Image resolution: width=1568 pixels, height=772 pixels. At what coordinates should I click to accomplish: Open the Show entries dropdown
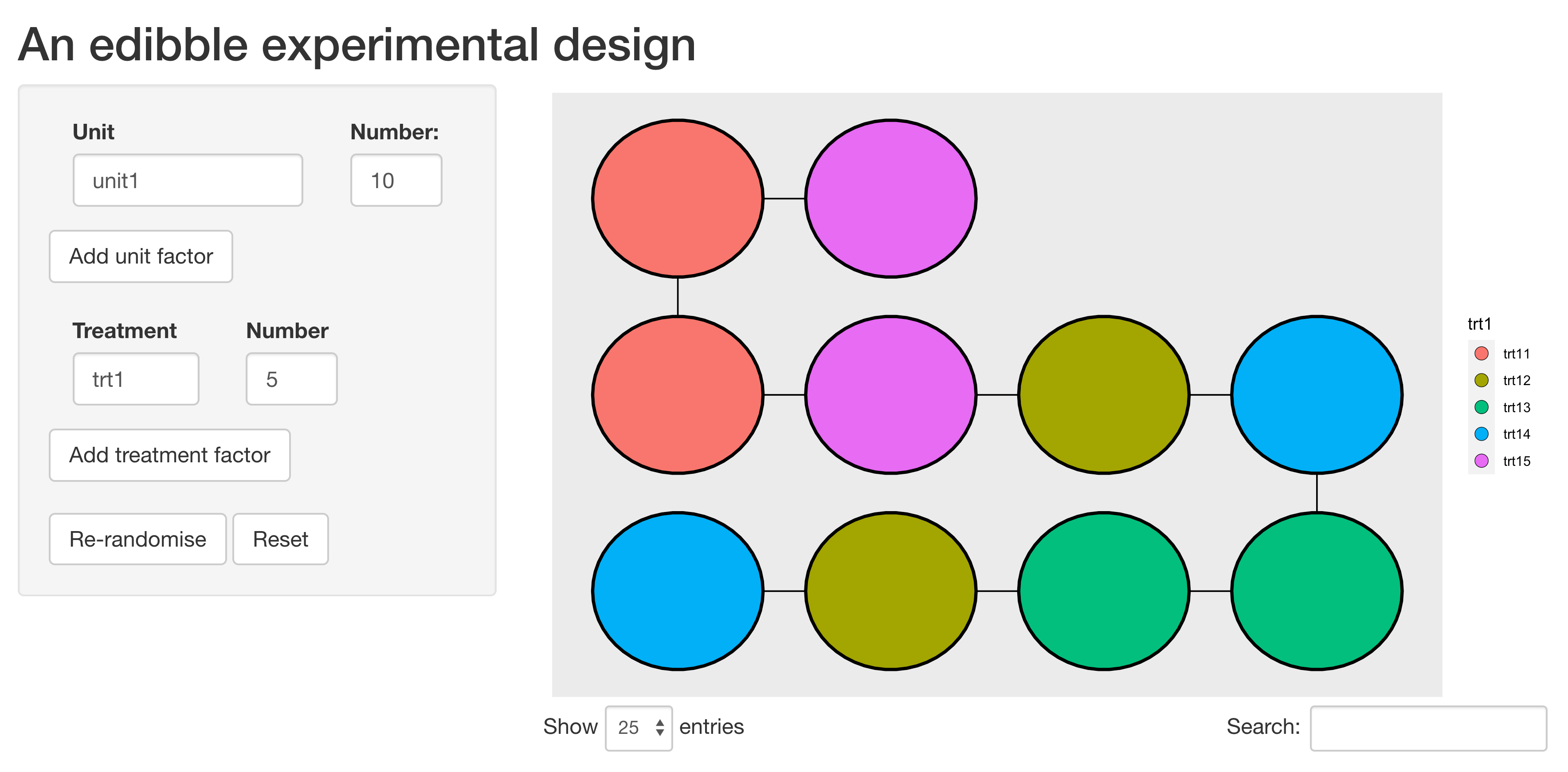point(639,728)
